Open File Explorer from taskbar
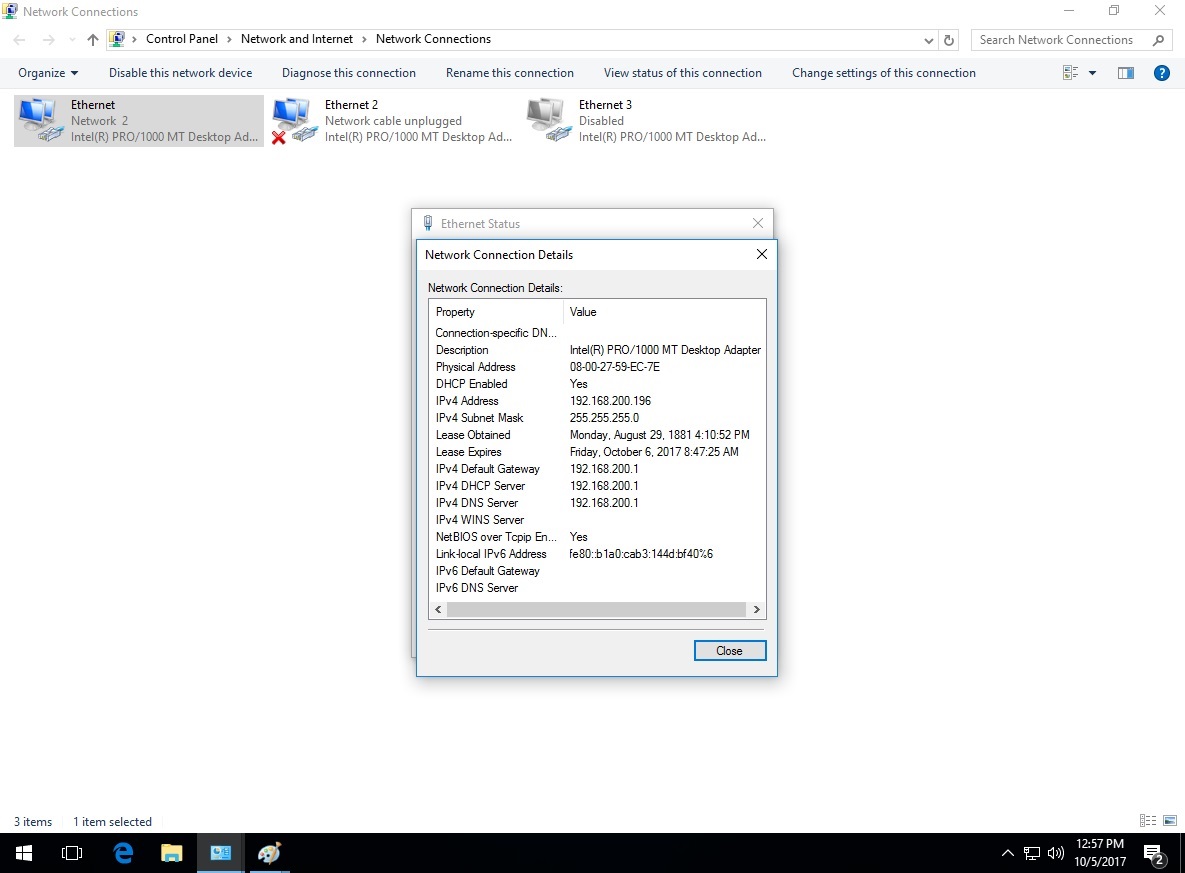Viewport: 1185px width, 873px height. (172, 853)
